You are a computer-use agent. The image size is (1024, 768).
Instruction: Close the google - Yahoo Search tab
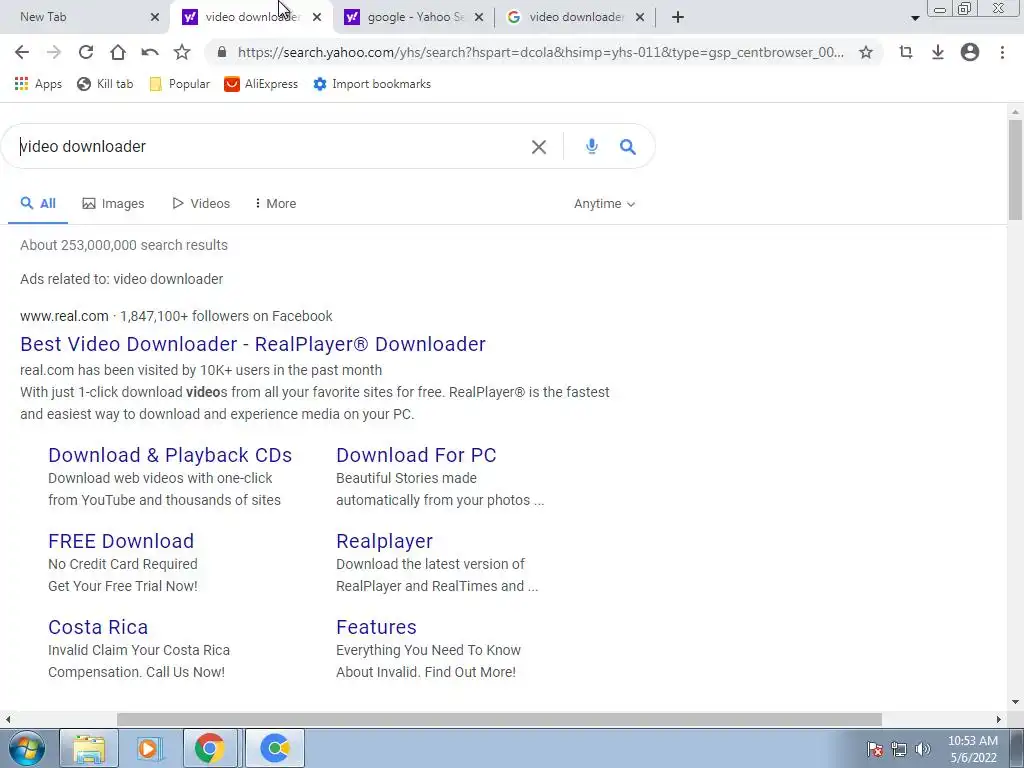(x=479, y=17)
